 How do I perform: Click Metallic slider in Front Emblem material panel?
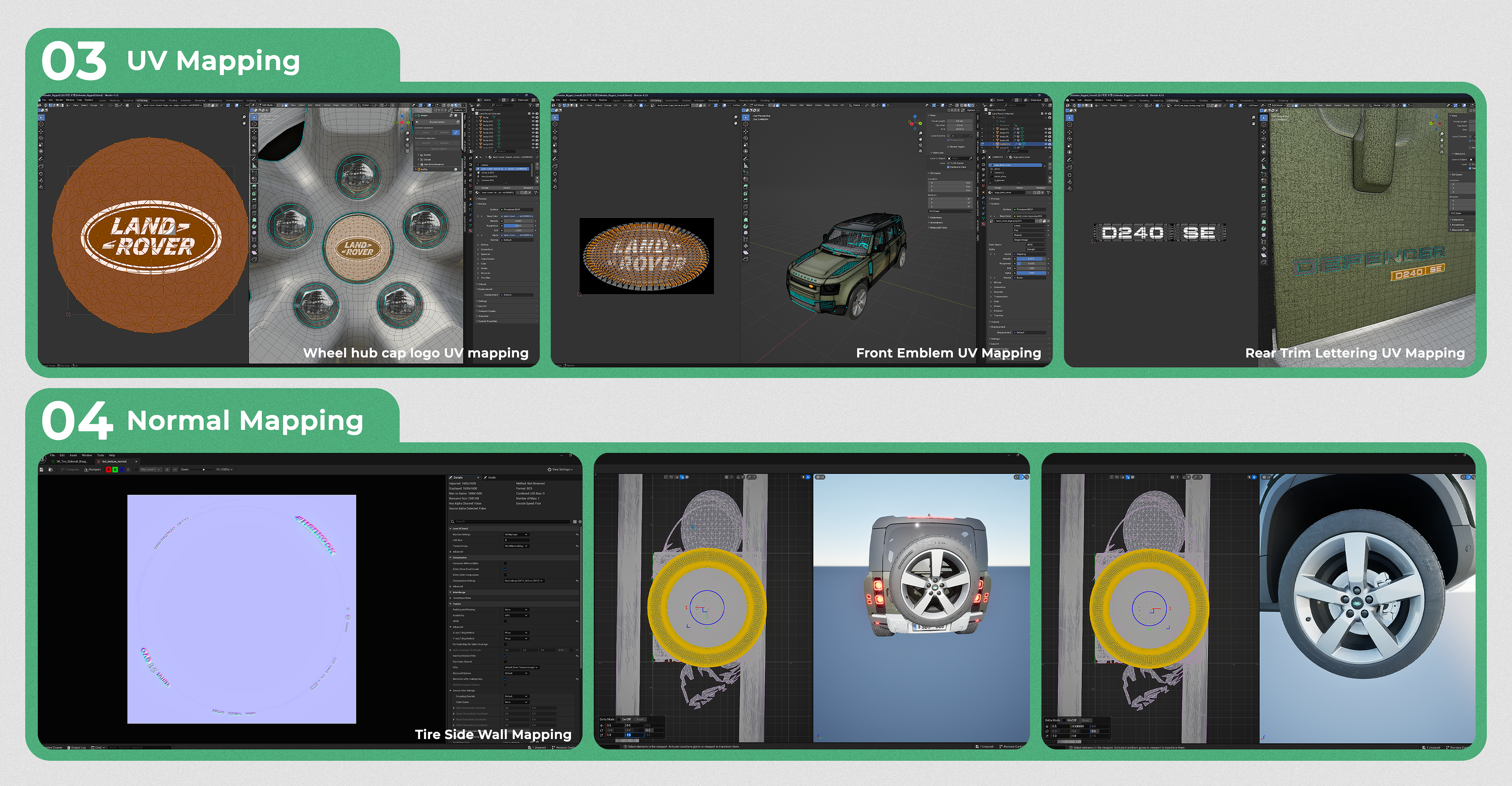tap(1031, 259)
